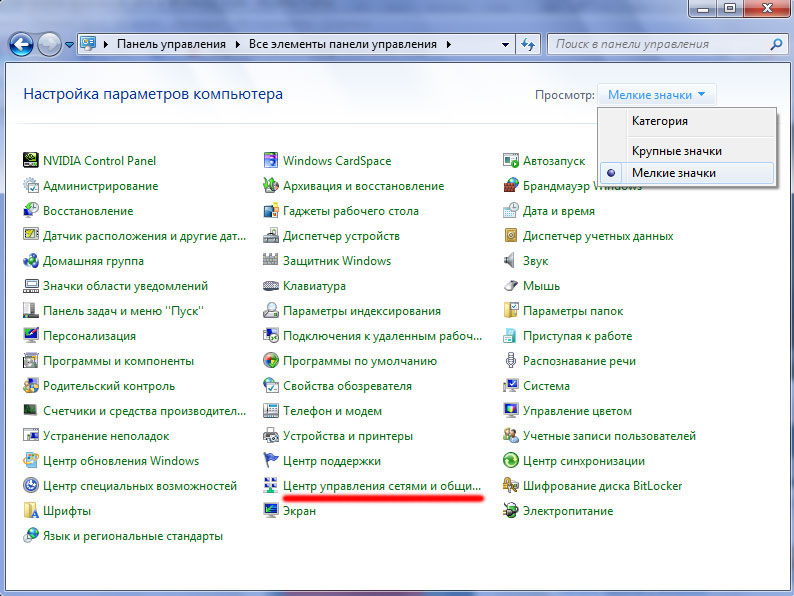Click Все элементы панели управления breadcrumb

pyautogui.click(x=342, y=44)
